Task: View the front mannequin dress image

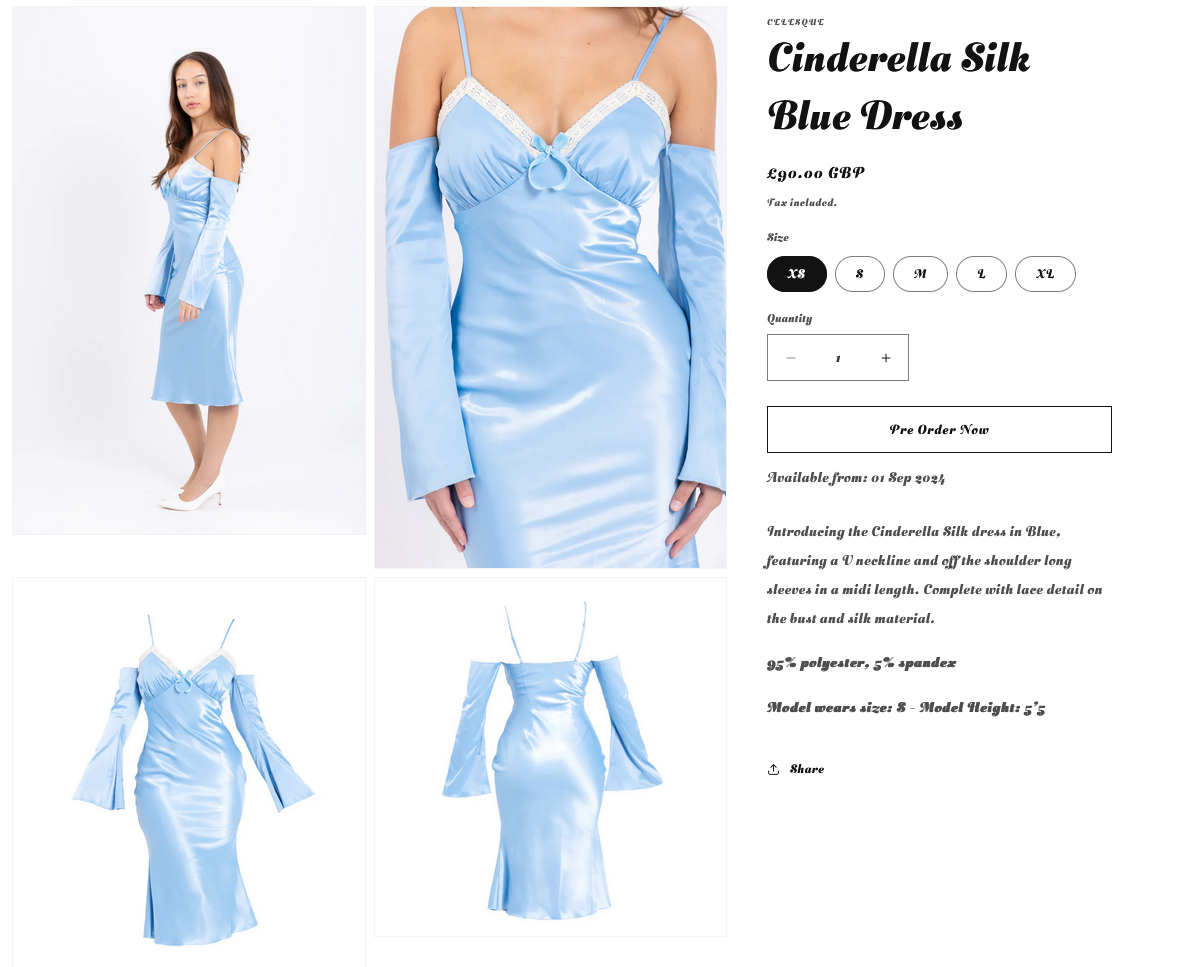Action: pos(189,772)
